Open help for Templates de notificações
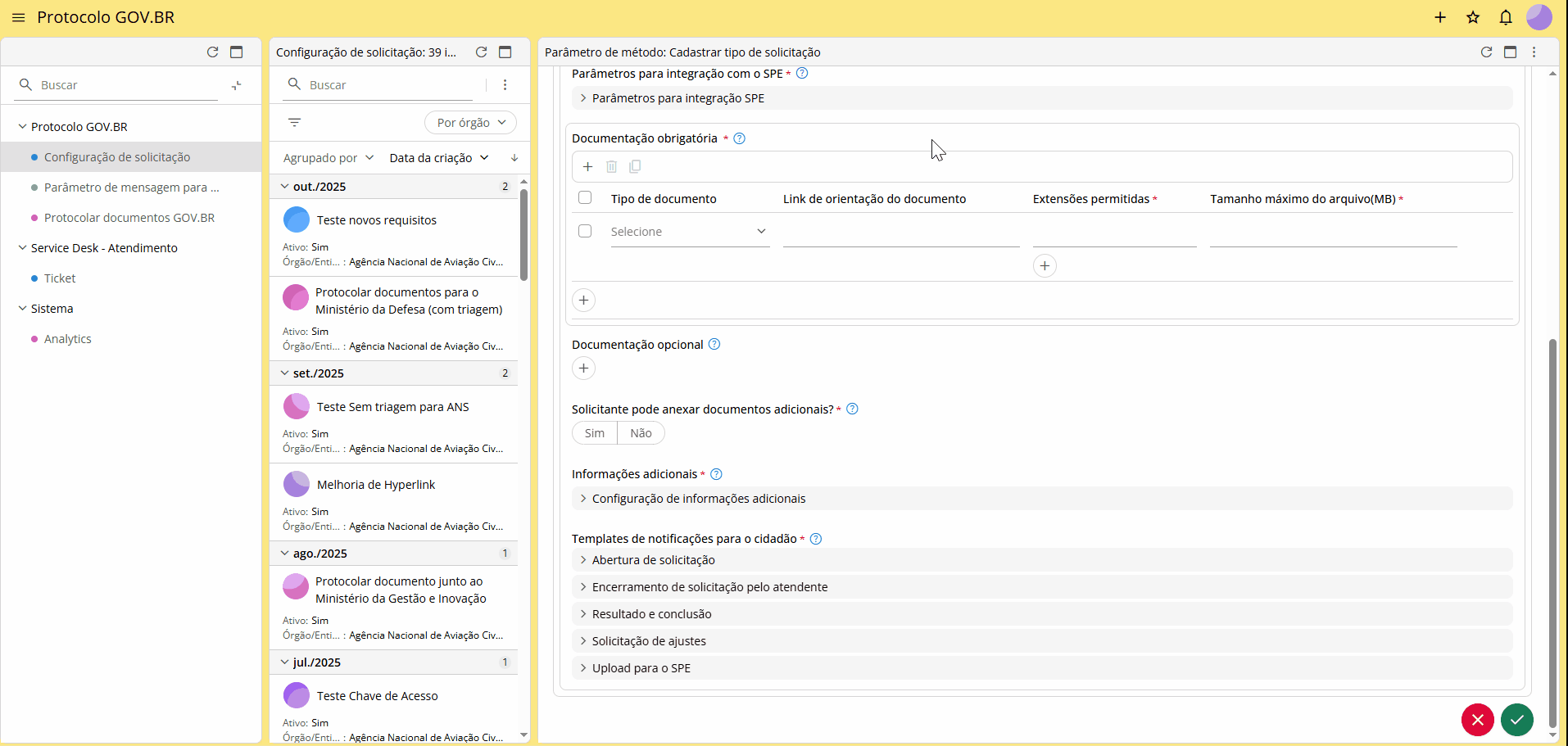The image size is (1568, 746). [816, 539]
